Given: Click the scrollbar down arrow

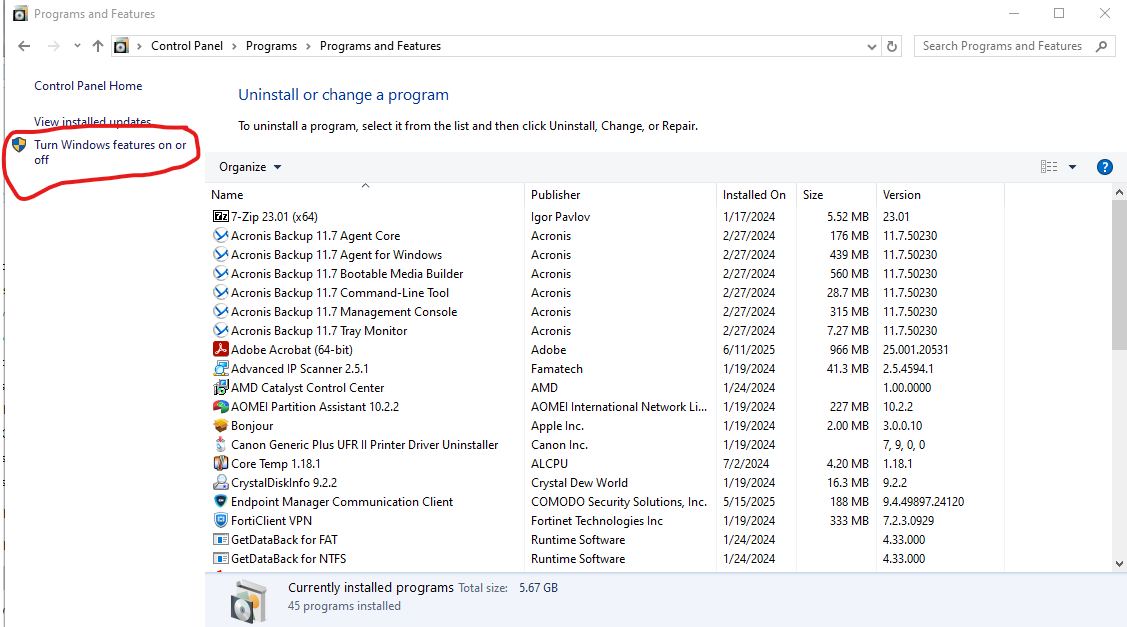Looking at the screenshot, I should click(x=1119, y=564).
